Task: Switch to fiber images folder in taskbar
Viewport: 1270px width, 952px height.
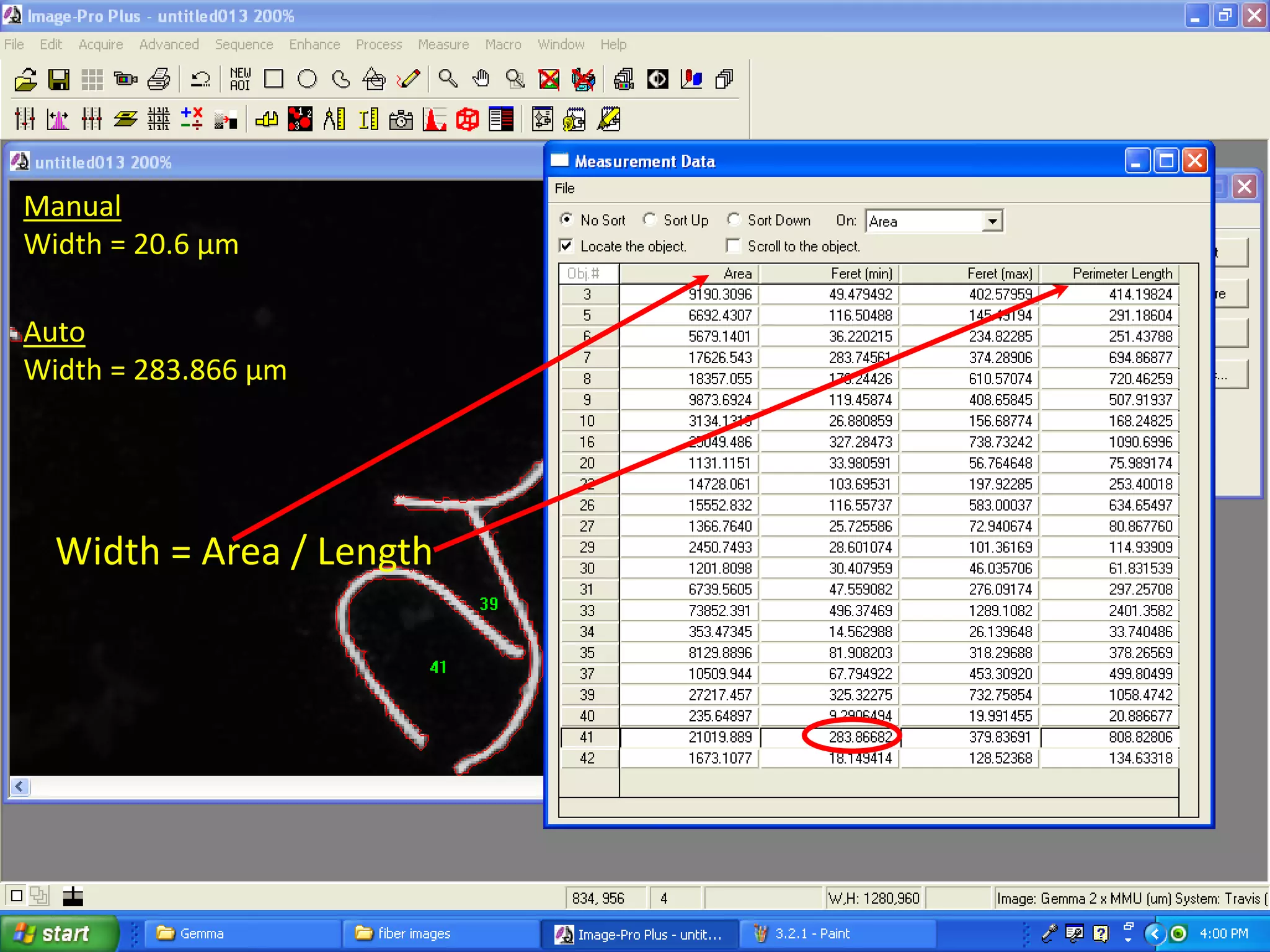Action: tap(440, 933)
